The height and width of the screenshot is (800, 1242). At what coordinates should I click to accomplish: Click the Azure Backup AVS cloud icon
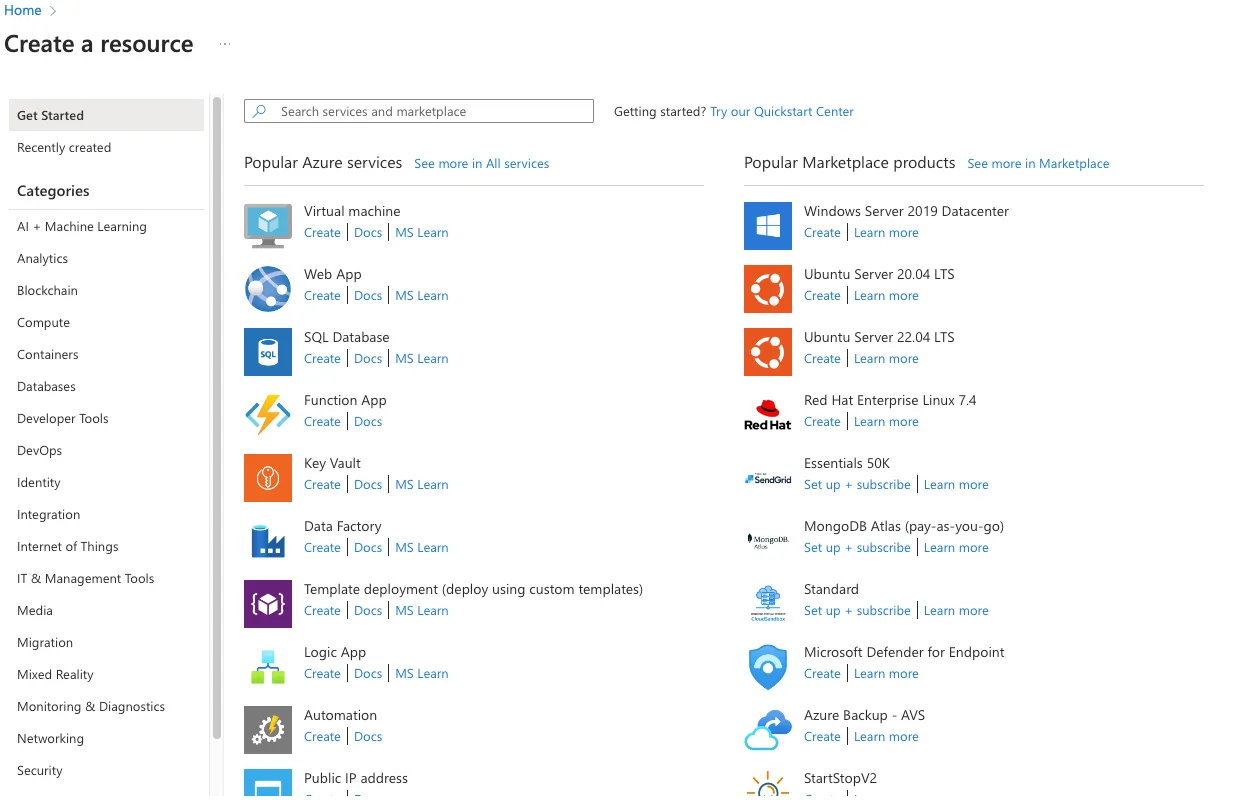pyautogui.click(x=768, y=730)
